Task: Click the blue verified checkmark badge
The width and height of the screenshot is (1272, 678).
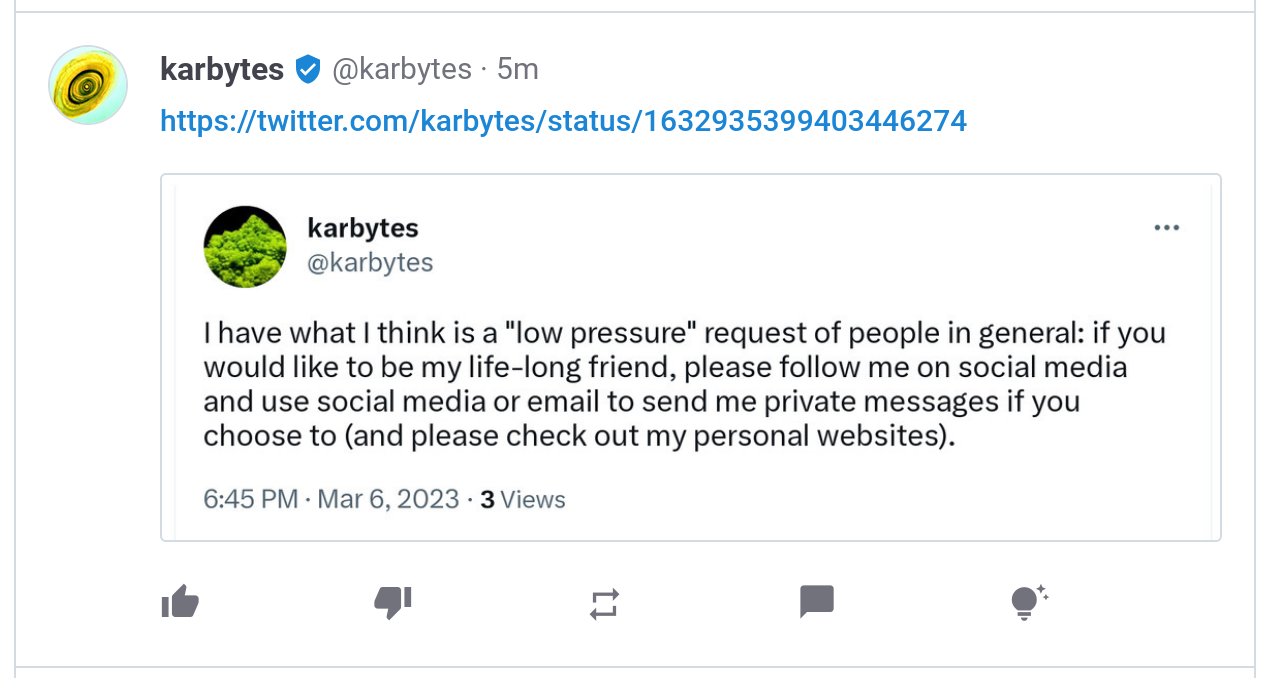Action: click(x=308, y=70)
